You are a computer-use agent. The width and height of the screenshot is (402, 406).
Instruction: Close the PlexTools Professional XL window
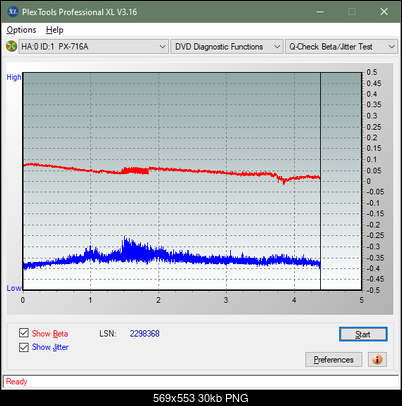[384, 12]
